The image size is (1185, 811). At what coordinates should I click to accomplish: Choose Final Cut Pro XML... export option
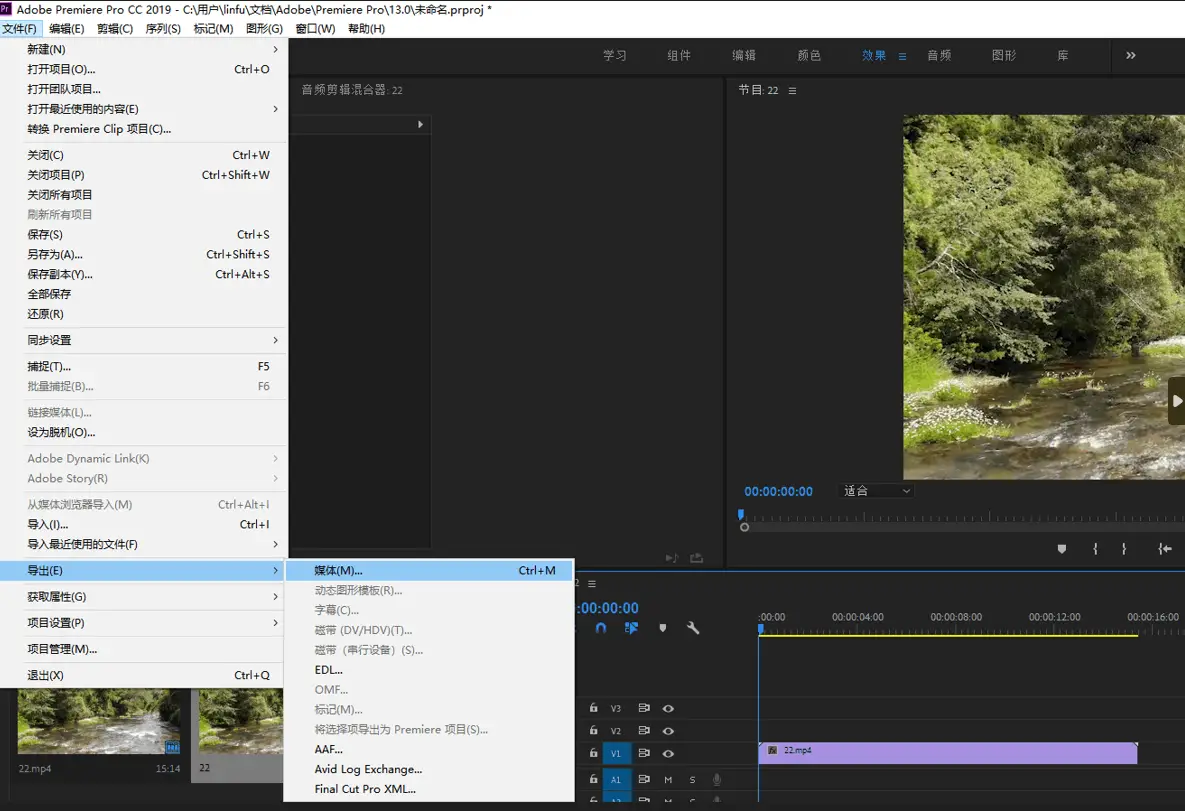coord(429,789)
